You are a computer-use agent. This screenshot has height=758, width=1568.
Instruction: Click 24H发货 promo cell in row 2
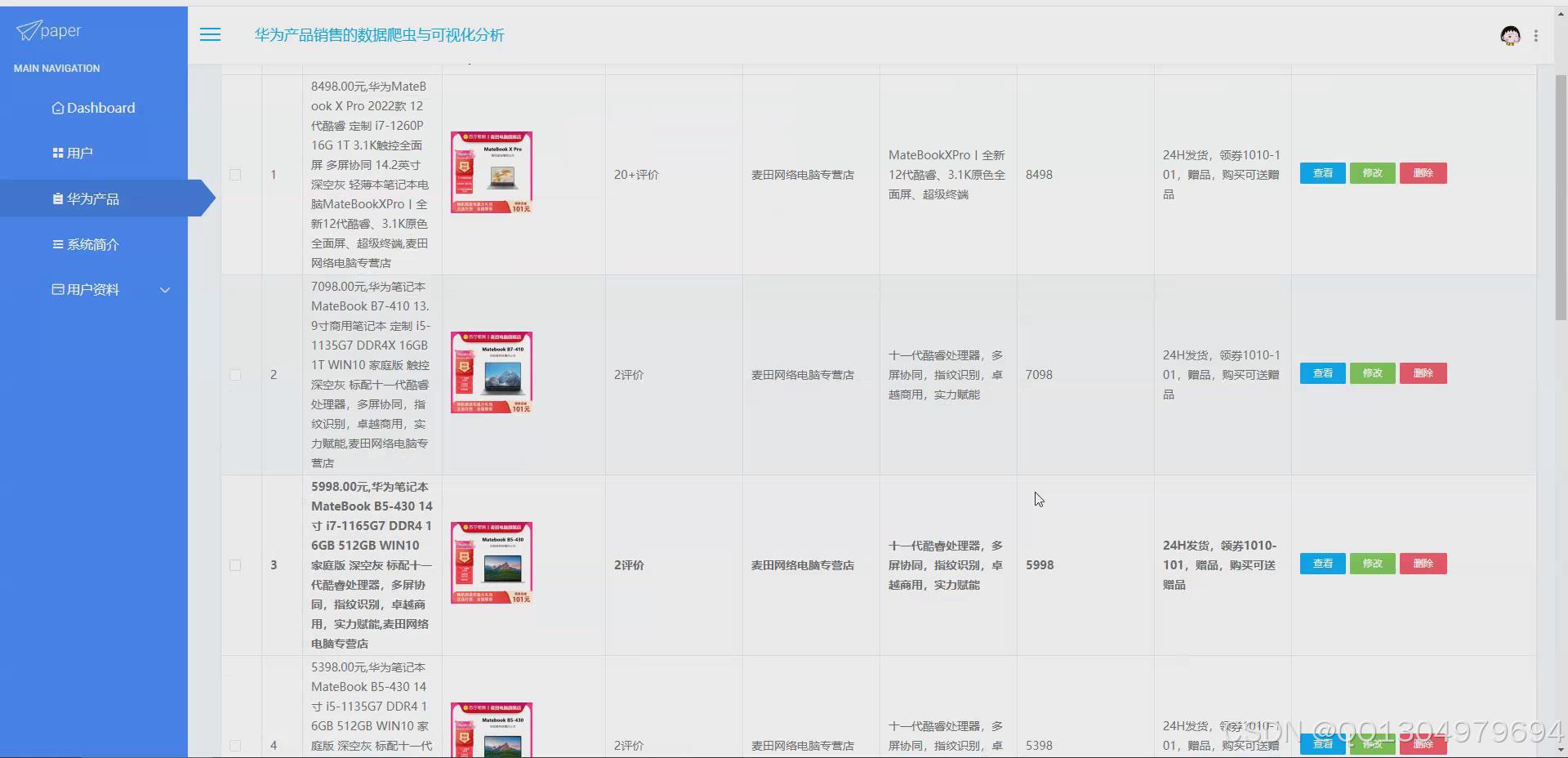(1222, 375)
